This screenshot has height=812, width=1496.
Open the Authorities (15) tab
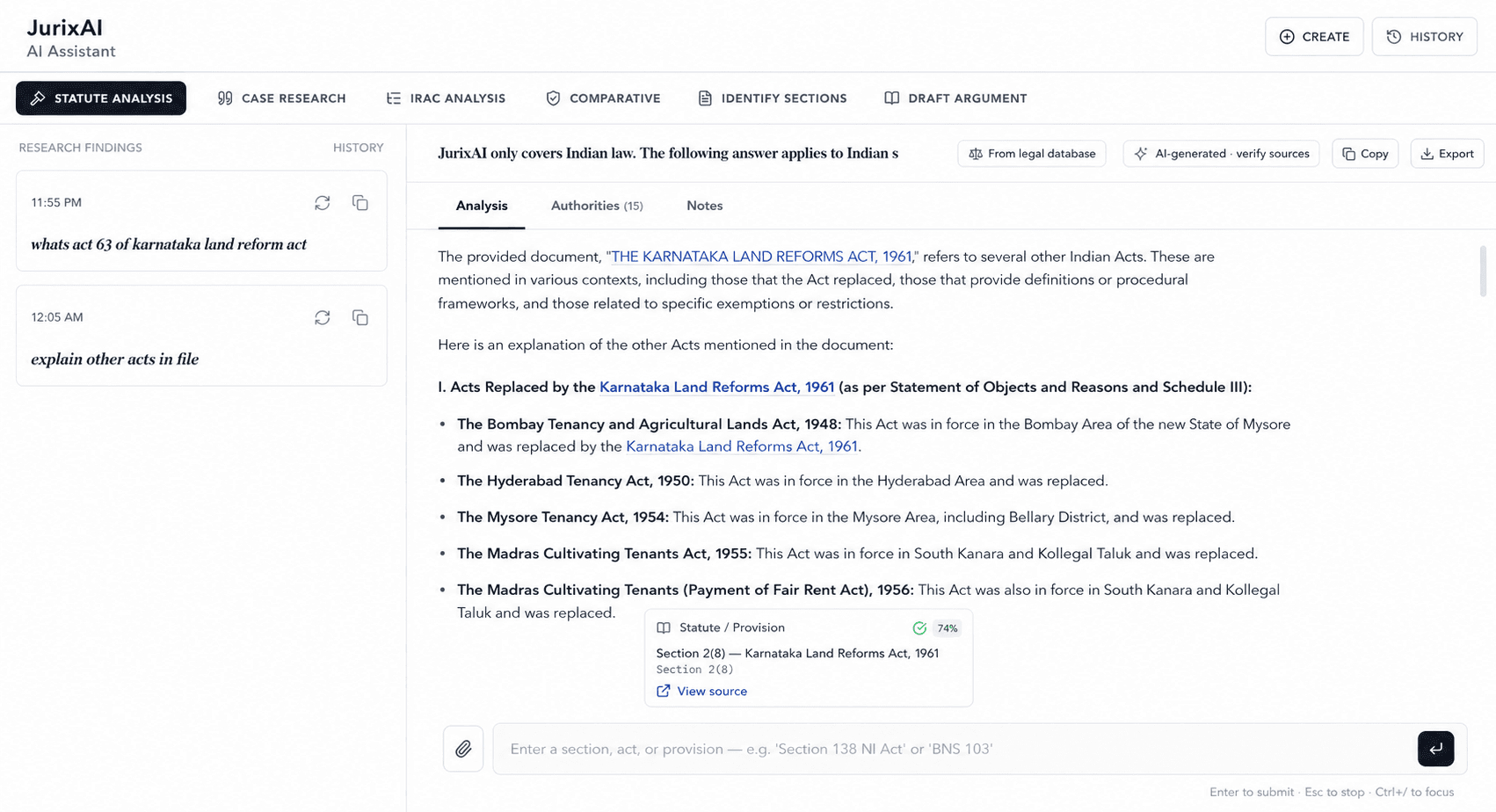[x=597, y=206]
